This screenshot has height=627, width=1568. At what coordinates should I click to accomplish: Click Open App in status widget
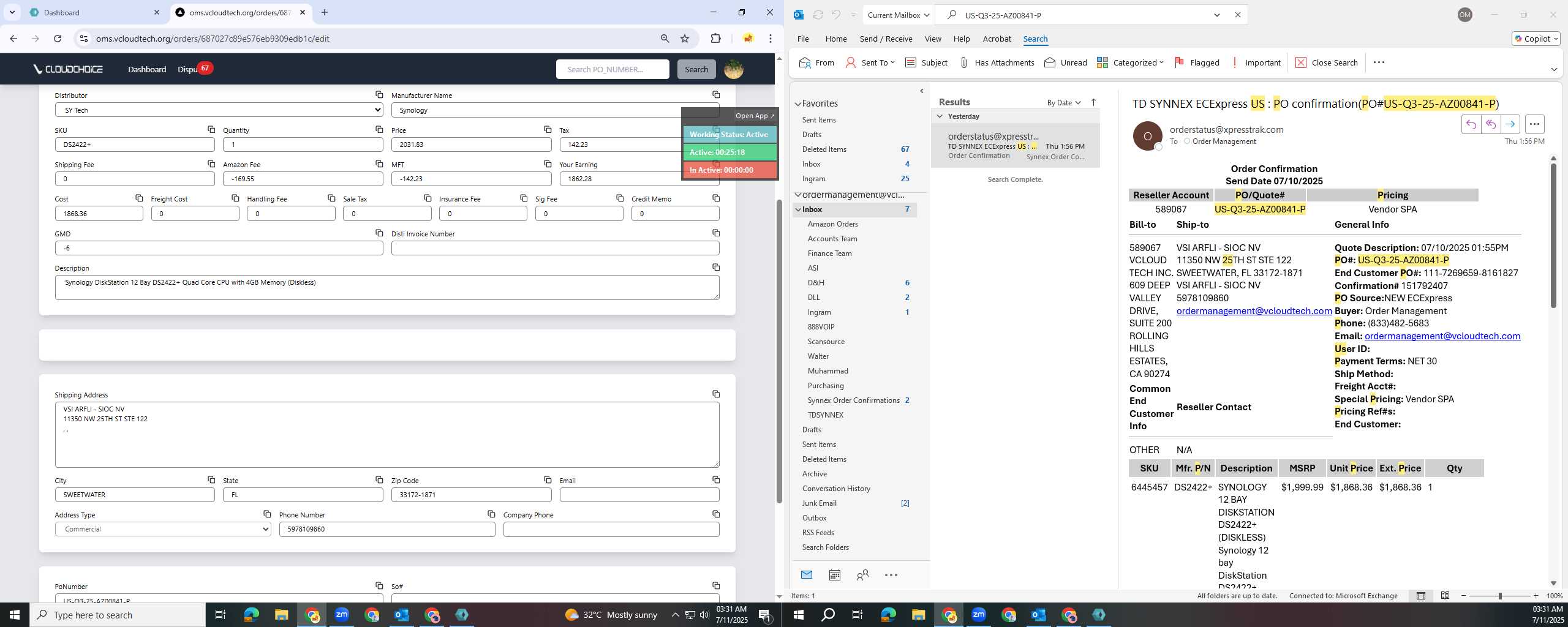click(x=755, y=116)
